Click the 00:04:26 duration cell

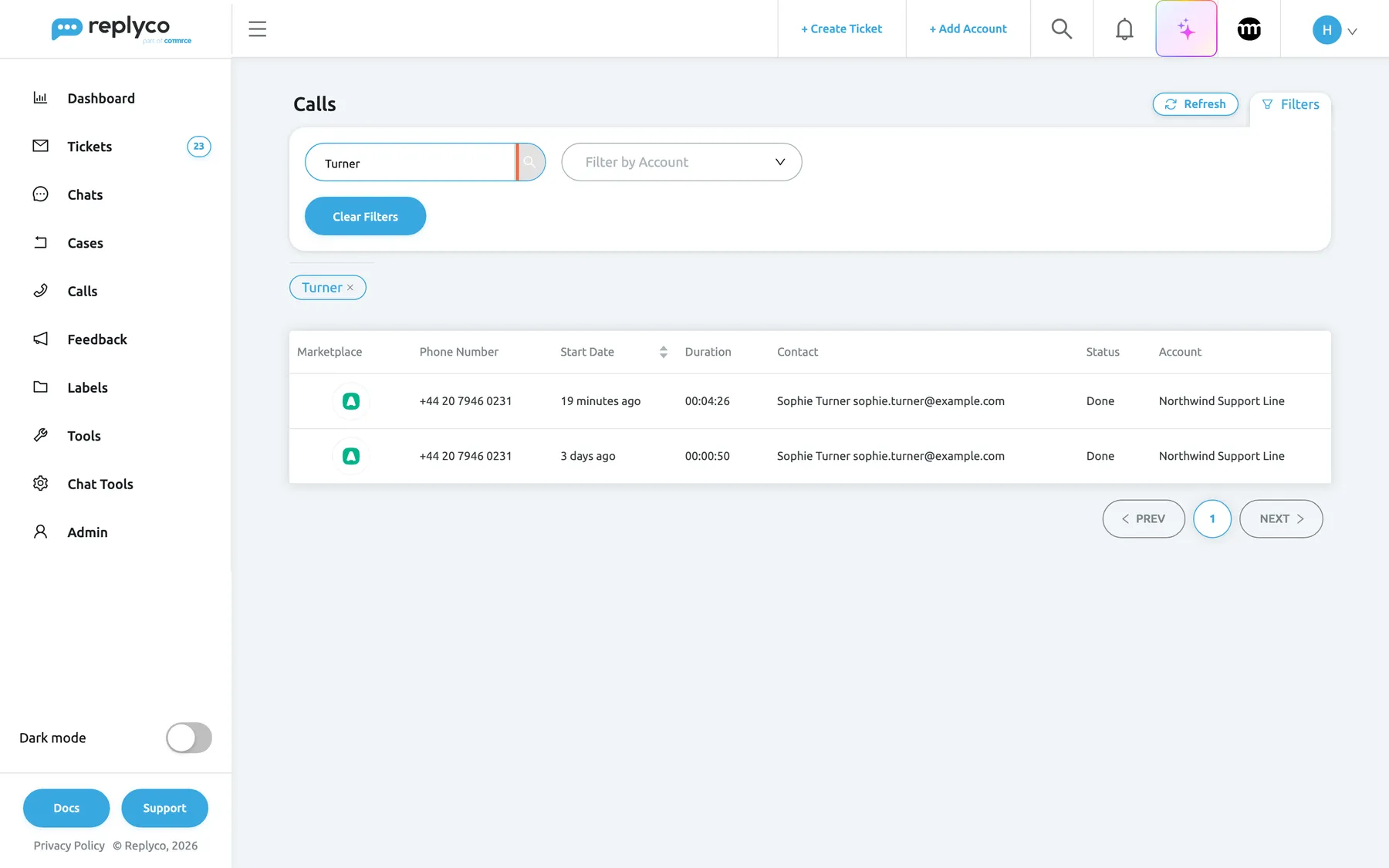pos(708,401)
